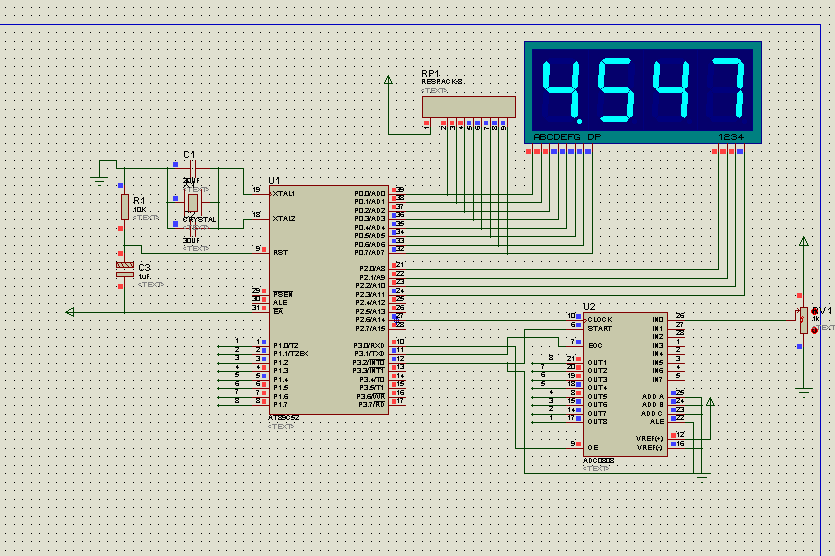Click the P3.0/RXD pin label
Image resolution: width=835 pixels, height=556 pixels.
click(x=369, y=346)
